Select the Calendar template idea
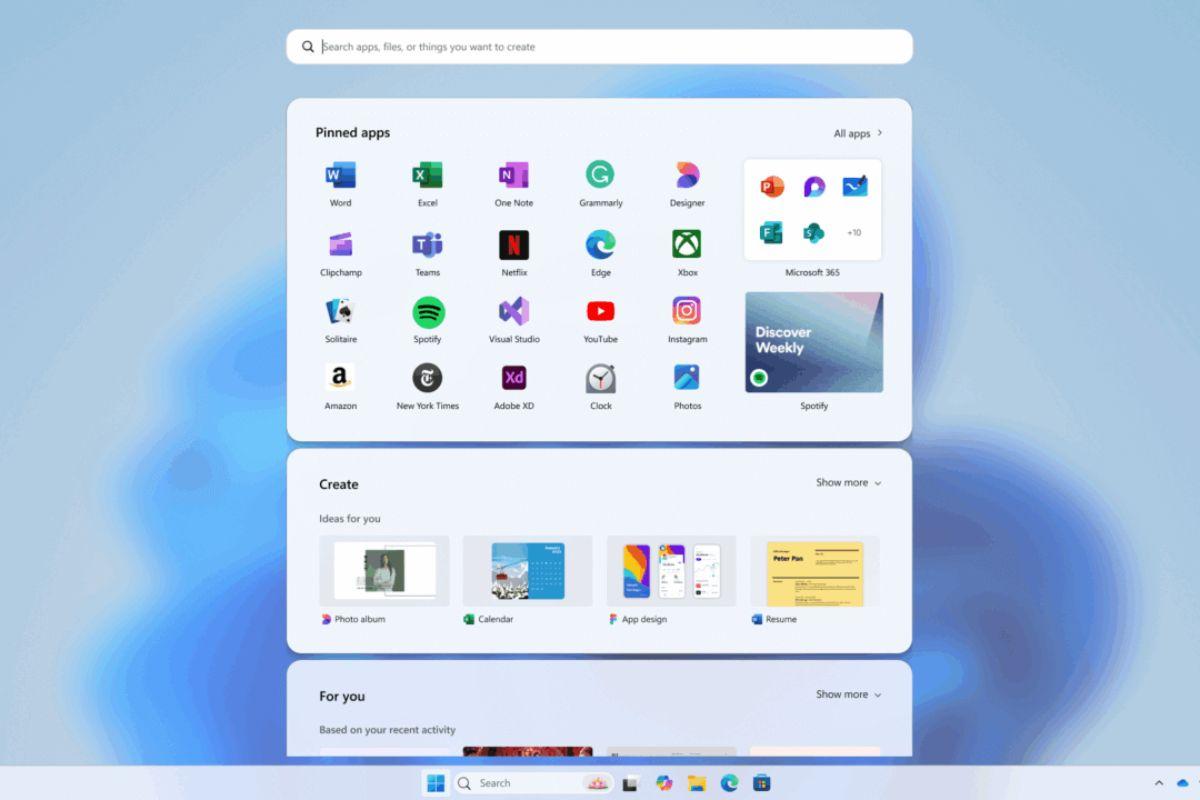This screenshot has height=800, width=1200. coord(527,571)
